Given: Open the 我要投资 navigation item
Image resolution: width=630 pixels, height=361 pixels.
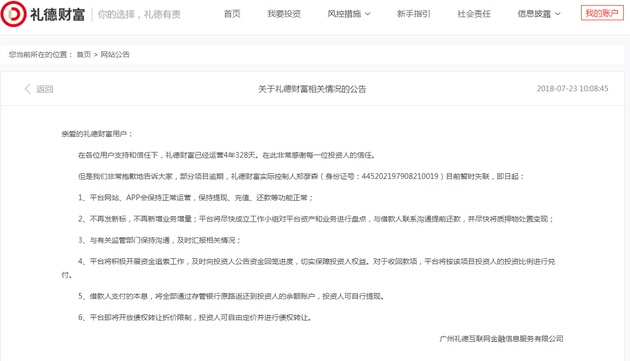Looking at the screenshot, I should click(x=284, y=14).
